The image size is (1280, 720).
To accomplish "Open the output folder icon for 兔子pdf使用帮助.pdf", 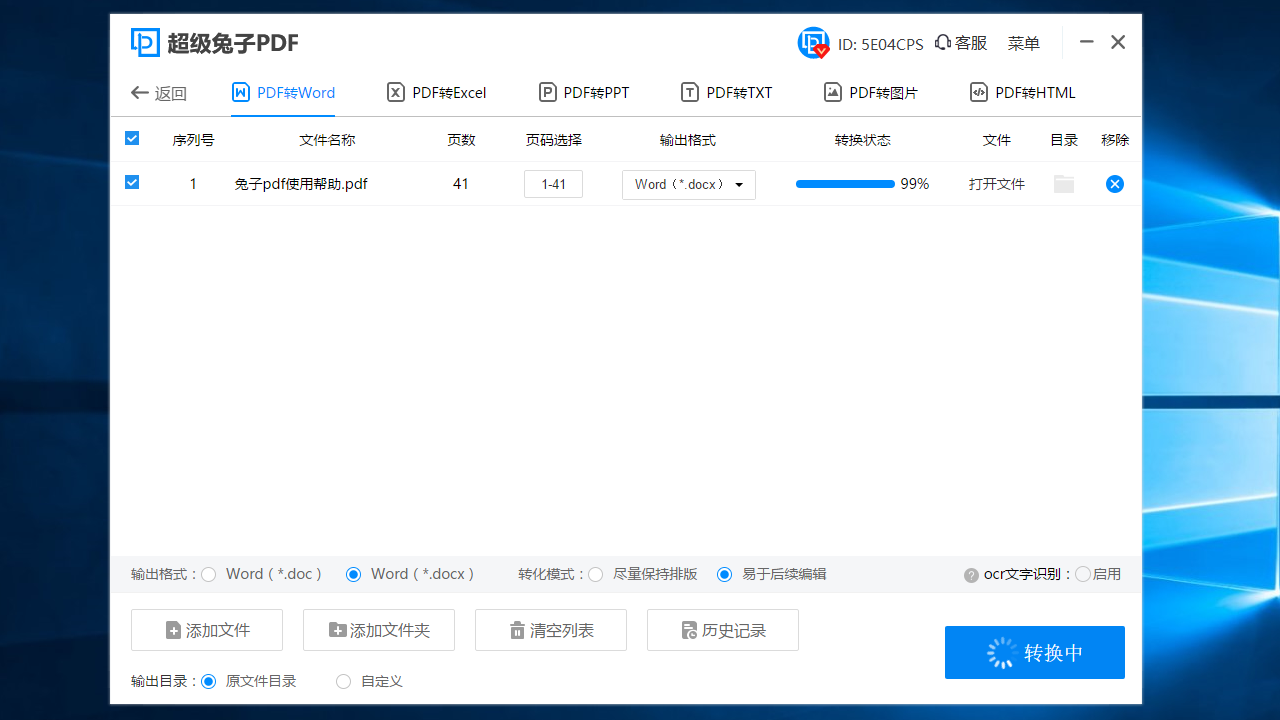I will tap(1064, 184).
